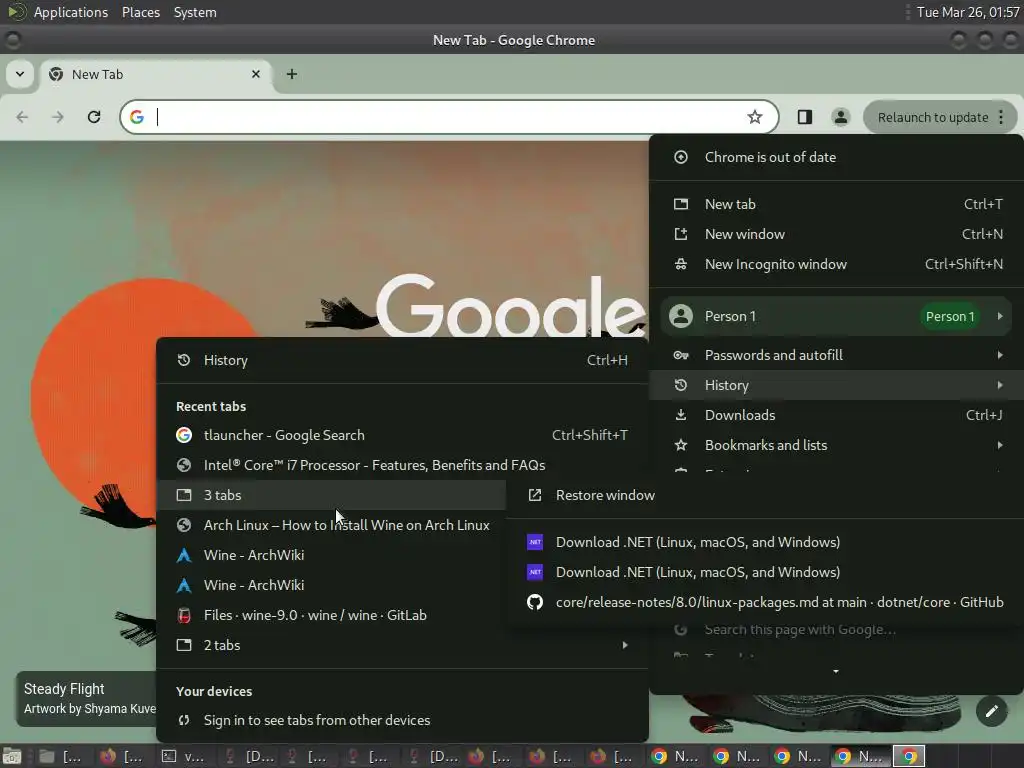This screenshot has height=768, width=1024.
Task: Choose New window menu item
Action: pyautogui.click(x=836, y=234)
